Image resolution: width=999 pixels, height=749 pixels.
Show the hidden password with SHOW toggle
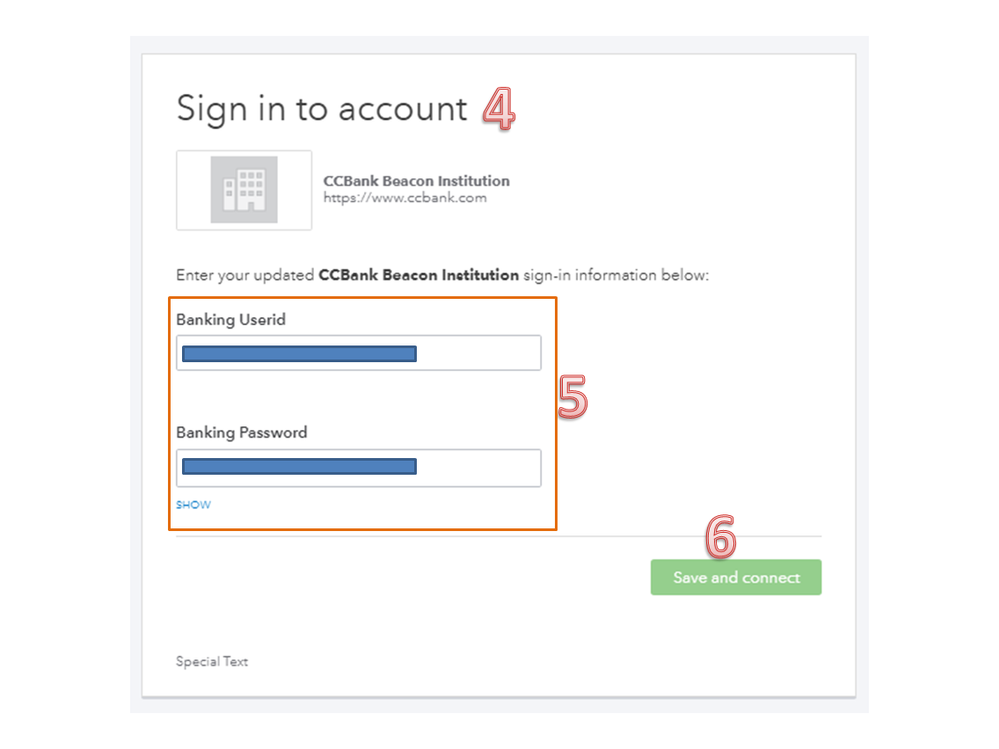click(192, 505)
